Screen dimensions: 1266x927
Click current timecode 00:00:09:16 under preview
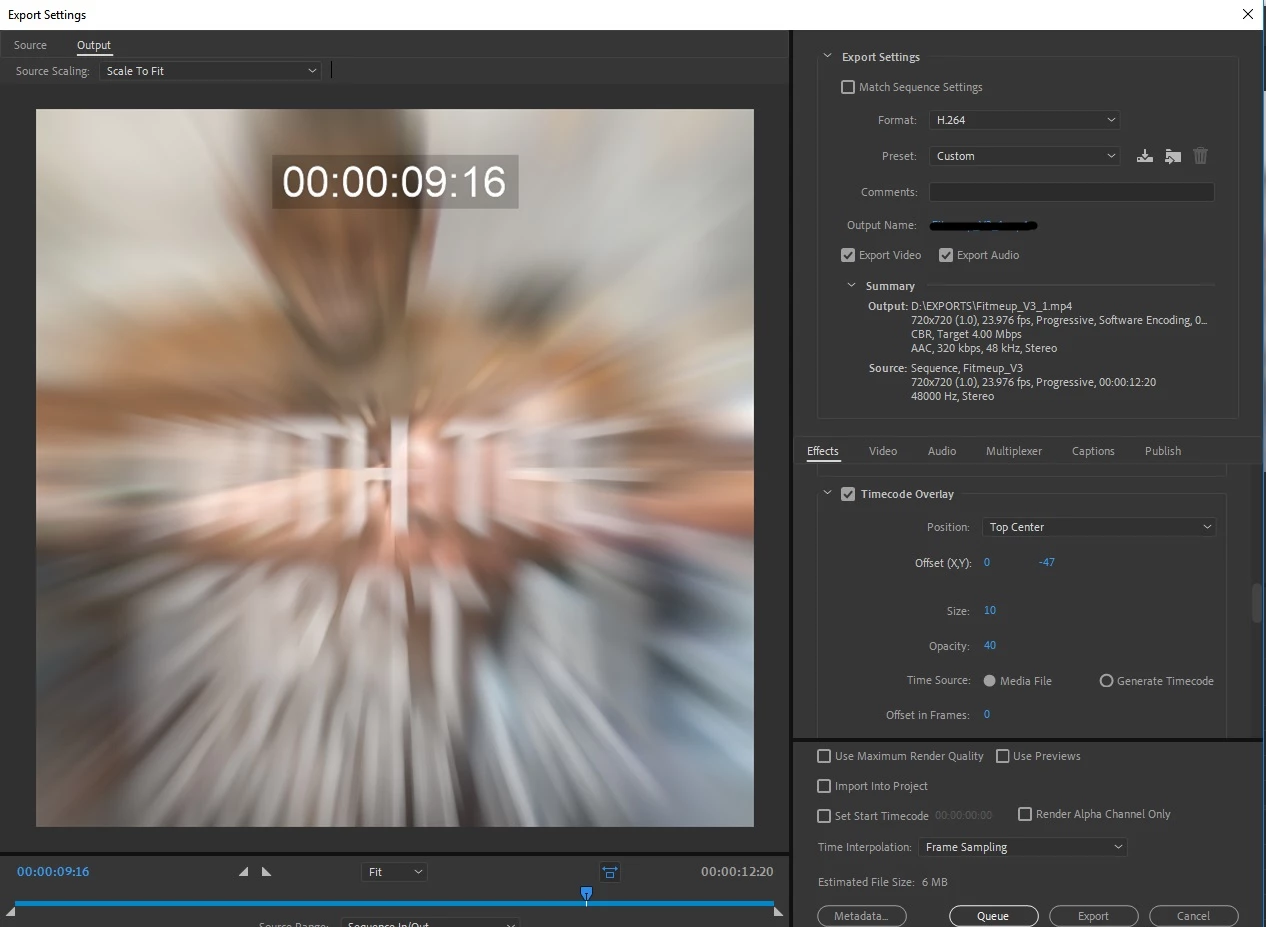click(x=53, y=872)
